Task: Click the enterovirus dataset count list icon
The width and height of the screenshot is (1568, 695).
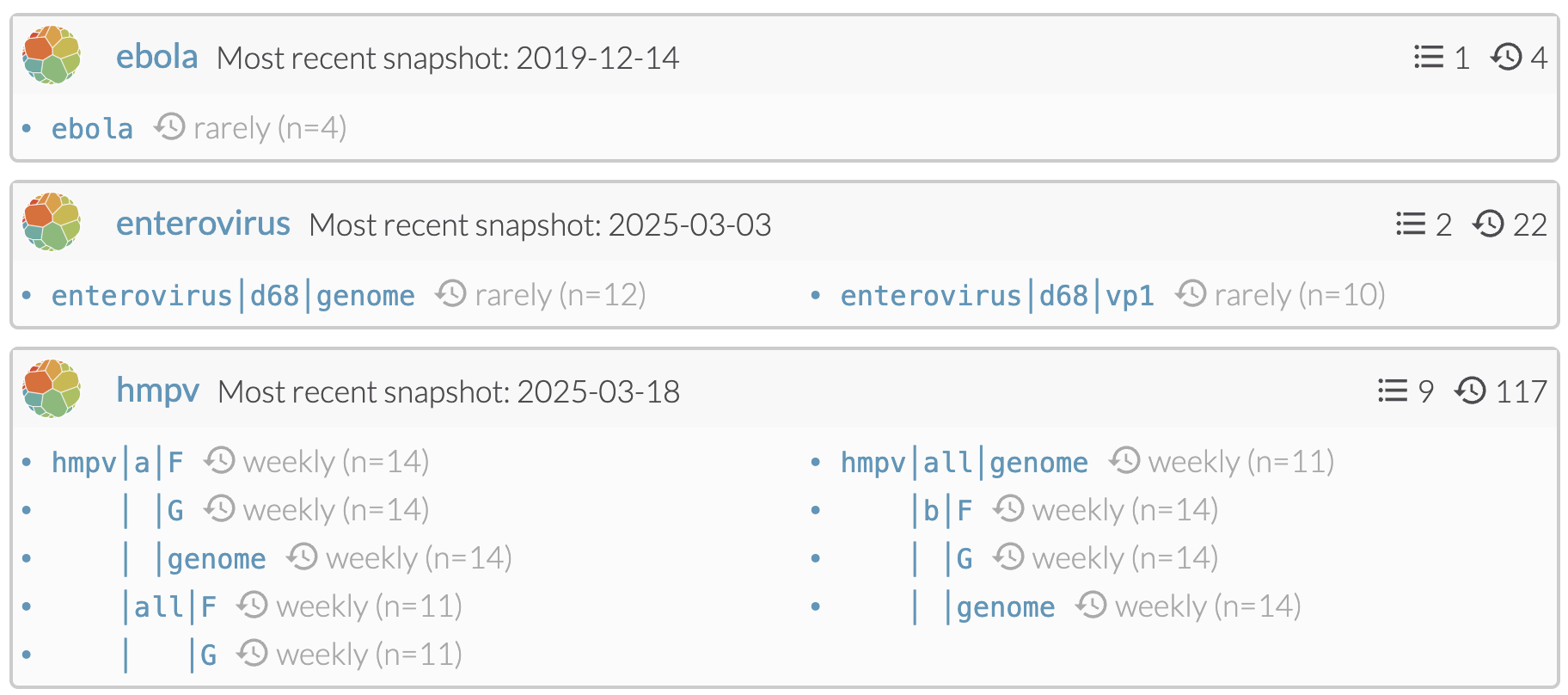Action: [x=1410, y=224]
